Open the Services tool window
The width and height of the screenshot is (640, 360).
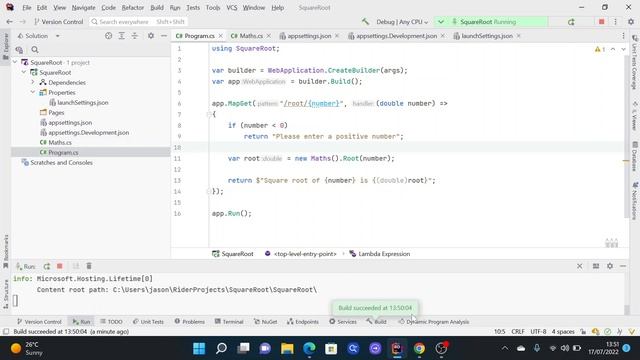(x=343, y=322)
